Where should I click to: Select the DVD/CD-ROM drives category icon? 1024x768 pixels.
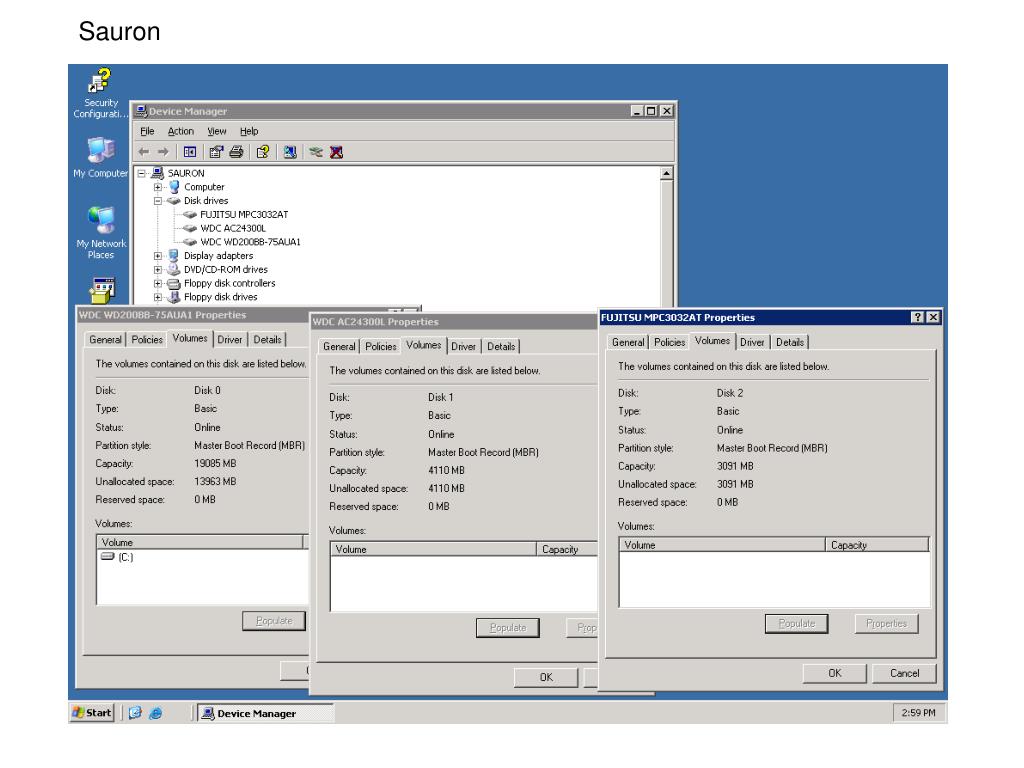coord(174,269)
